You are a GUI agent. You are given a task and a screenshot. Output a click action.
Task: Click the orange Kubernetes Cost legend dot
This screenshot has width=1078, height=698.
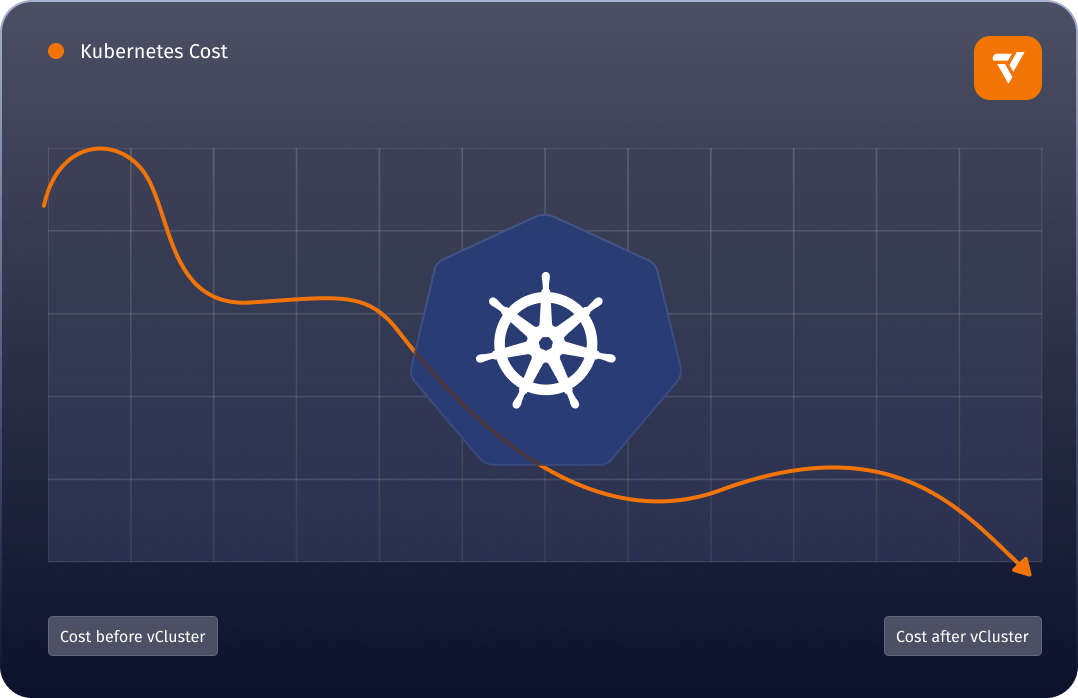(56, 51)
